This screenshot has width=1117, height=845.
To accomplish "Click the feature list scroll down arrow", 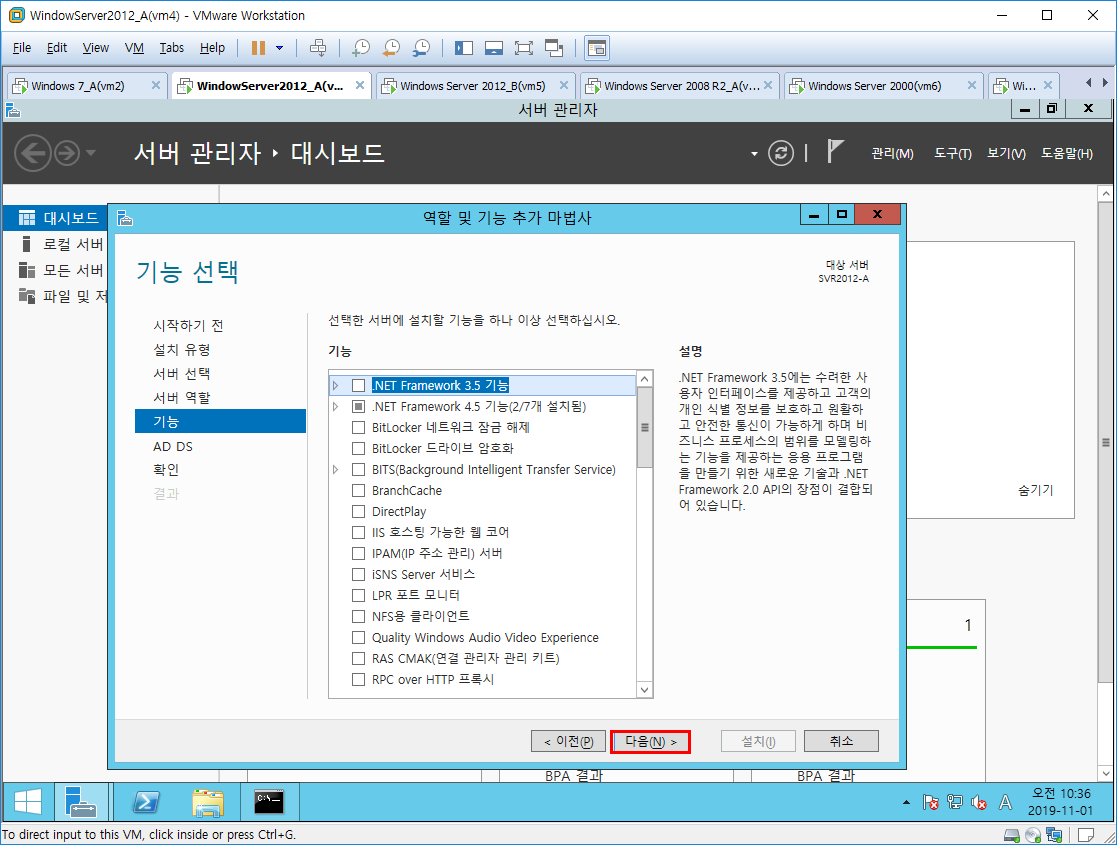I will pos(645,690).
